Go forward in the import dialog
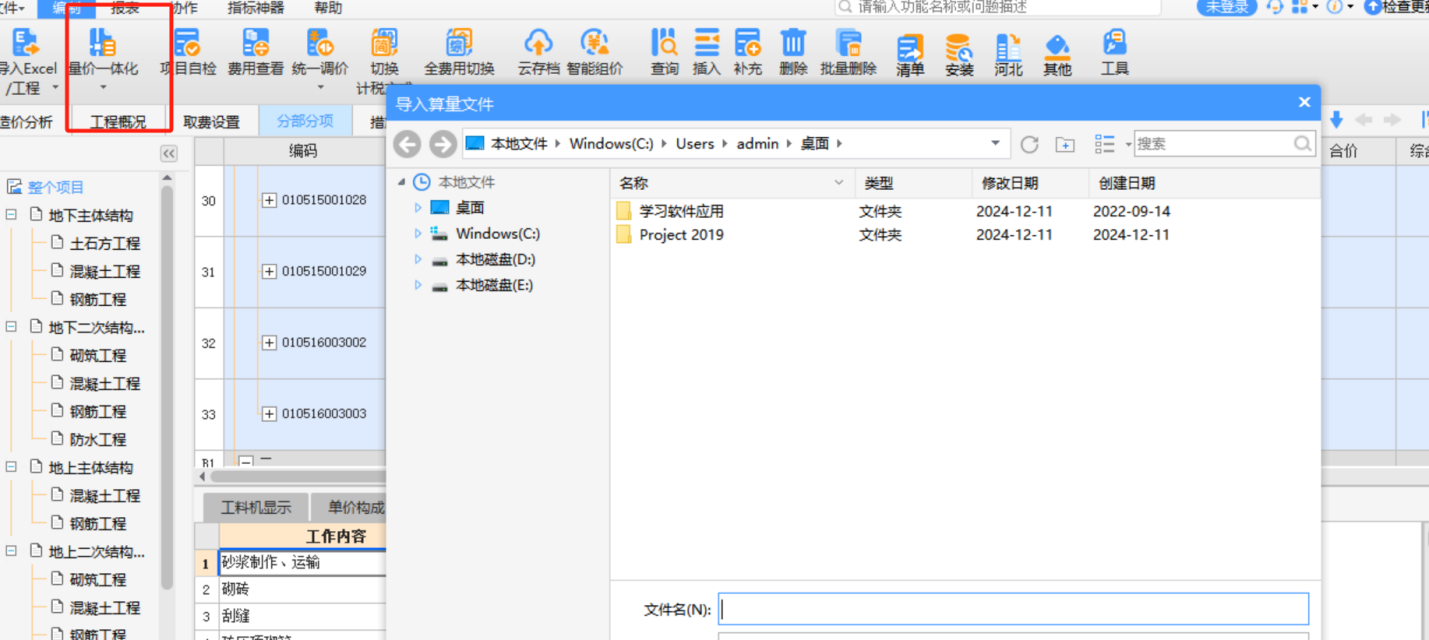Screen dimensions: 1429x640 tap(443, 144)
